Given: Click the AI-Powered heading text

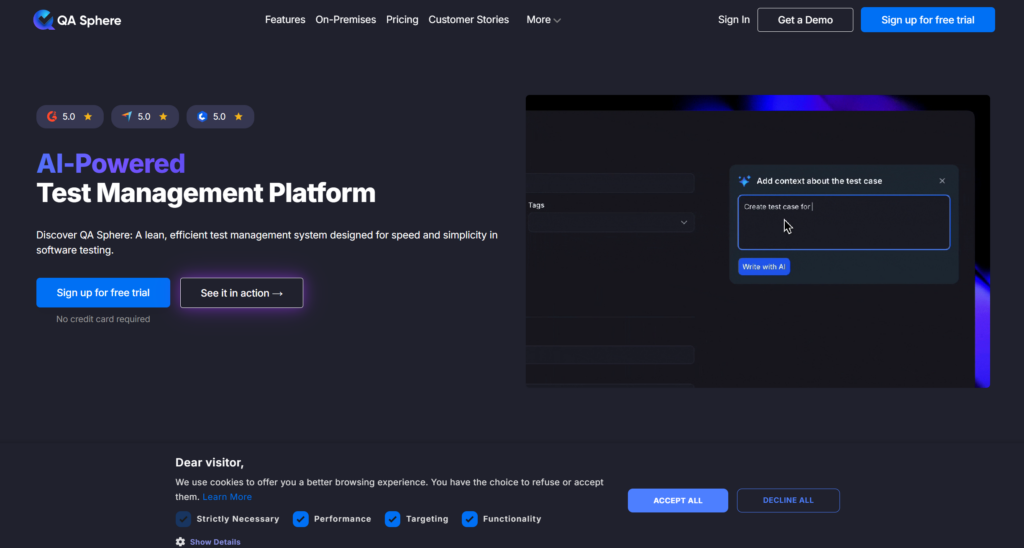Looking at the screenshot, I should [111, 163].
